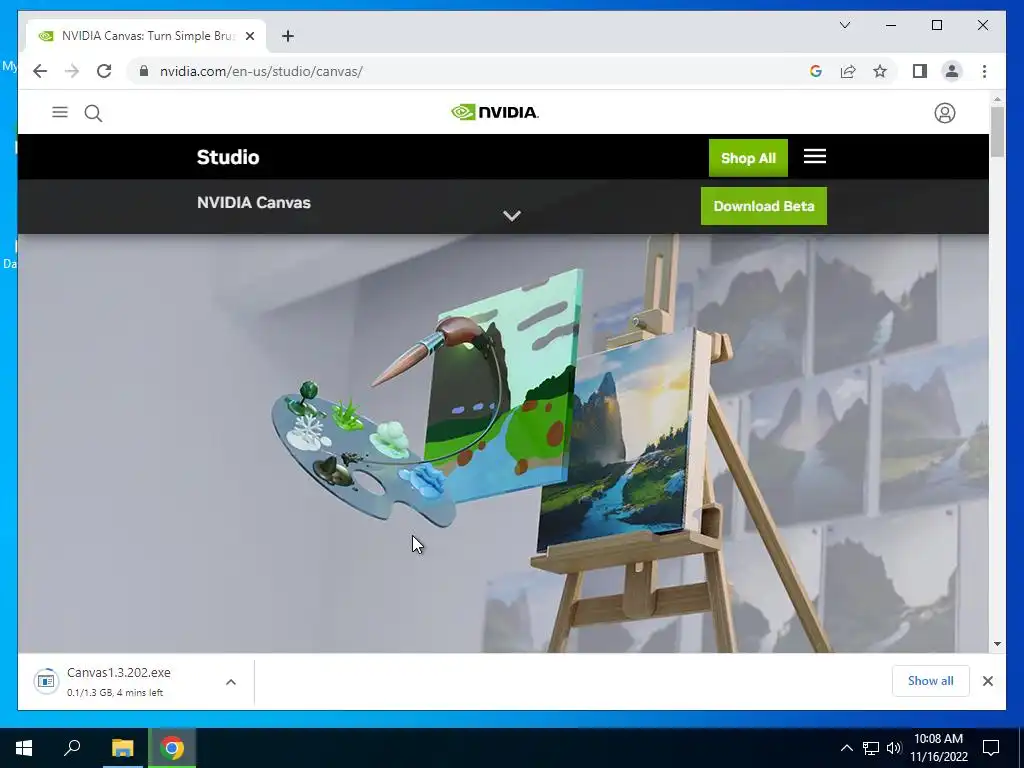This screenshot has height=768, width=1024.
Task: Open NVIDIA site hamburger menu
Action: [60, 112]
